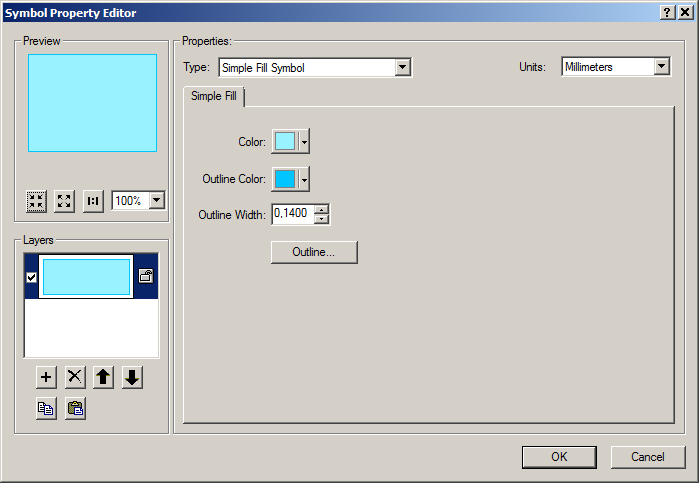Click the help question mark button
This screenshot has width=699, height=483.
click(667, 12)
